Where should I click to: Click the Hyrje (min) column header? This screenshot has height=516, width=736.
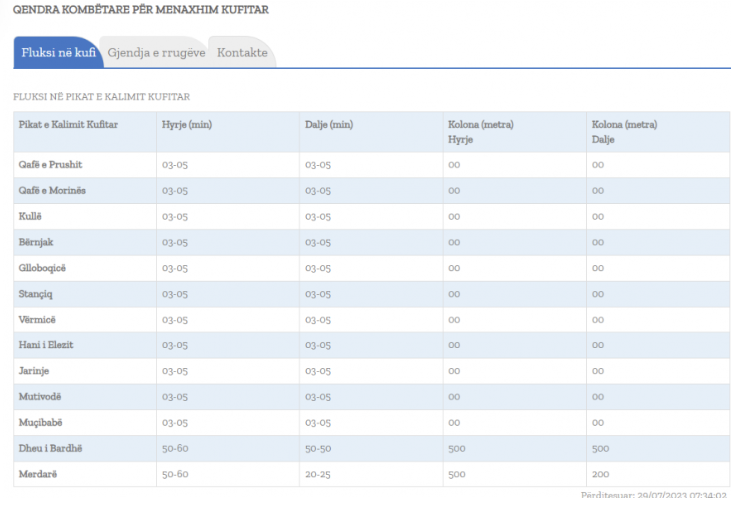point(187,125)
